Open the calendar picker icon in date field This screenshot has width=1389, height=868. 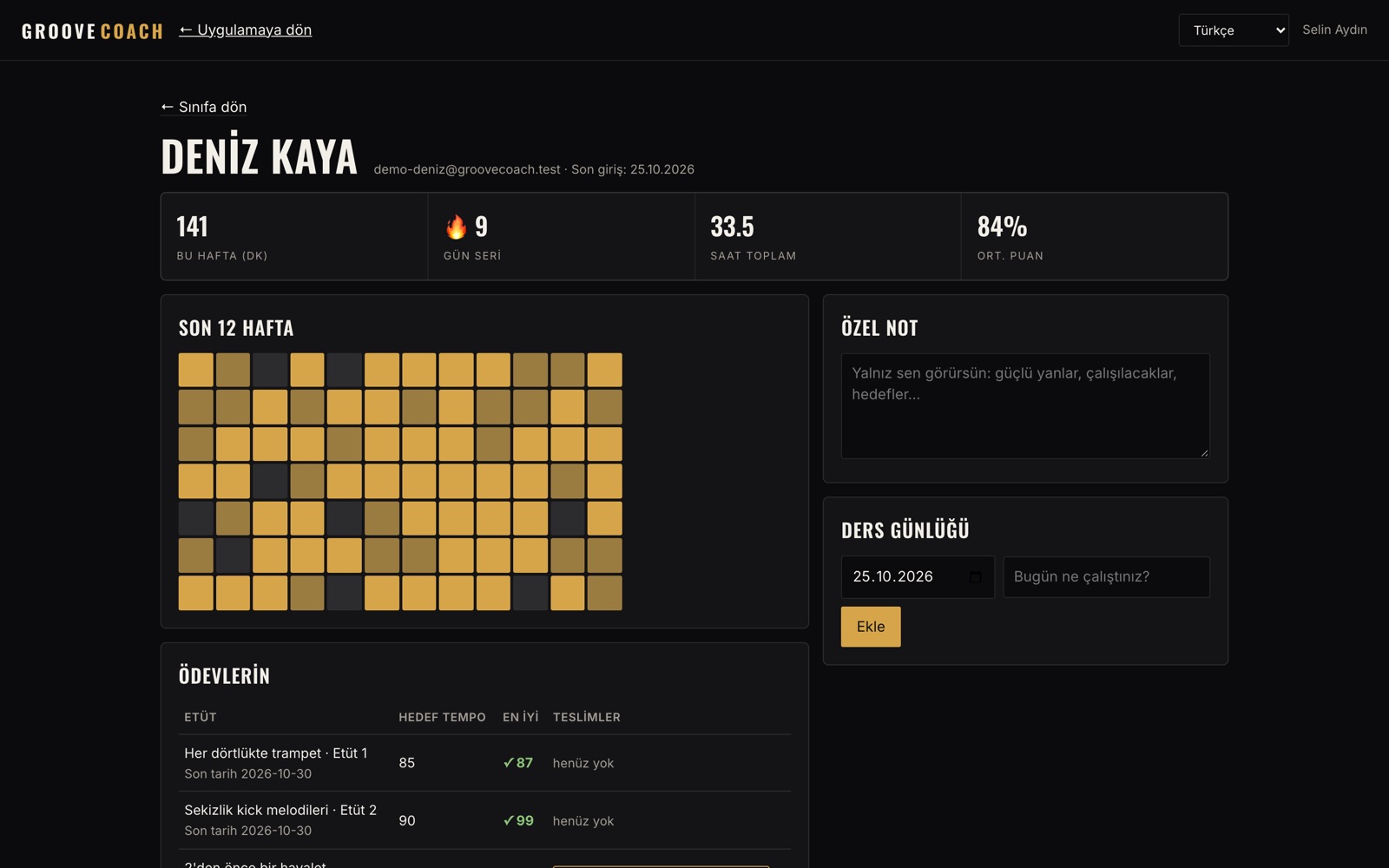click(976, 577)
